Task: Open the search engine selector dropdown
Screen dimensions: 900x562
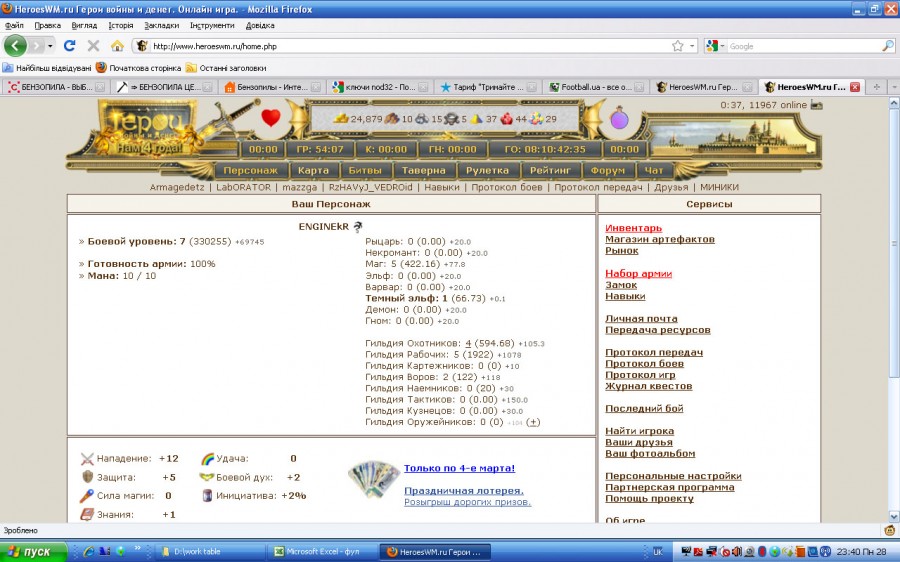Action: pyautogui.click(x=716, y=46)
